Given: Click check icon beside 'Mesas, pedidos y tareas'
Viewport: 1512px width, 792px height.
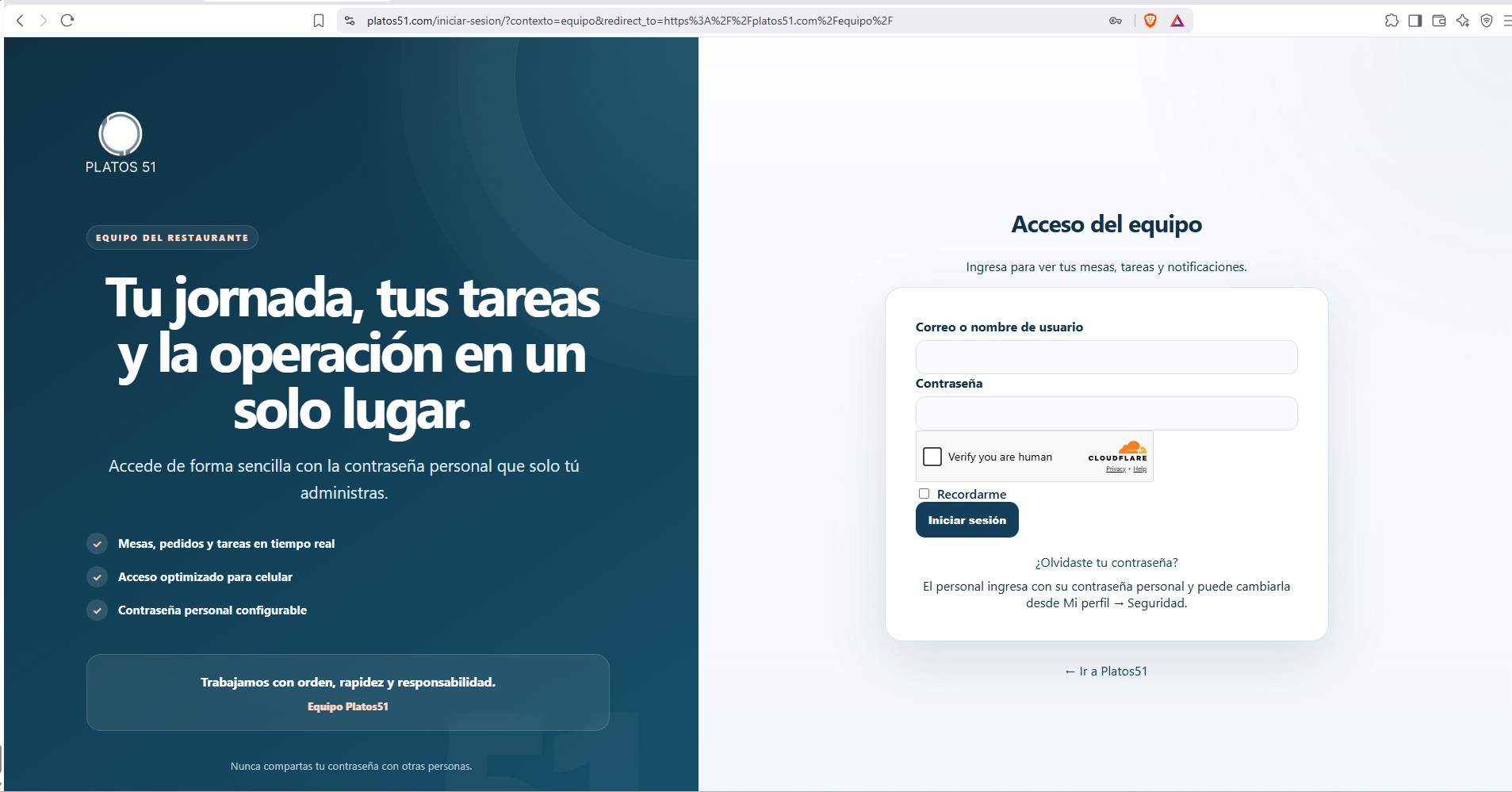Looking at the screenshot, I should click(97, 544).
